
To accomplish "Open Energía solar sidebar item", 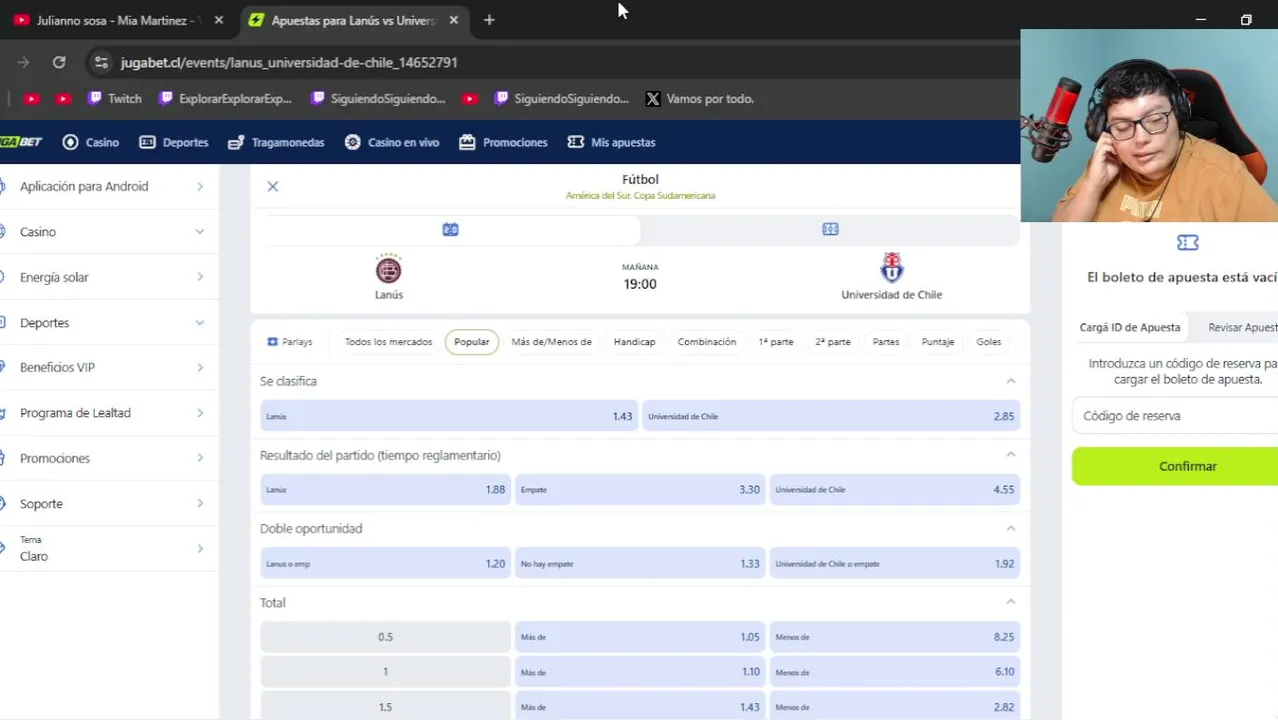I will 109,277.
